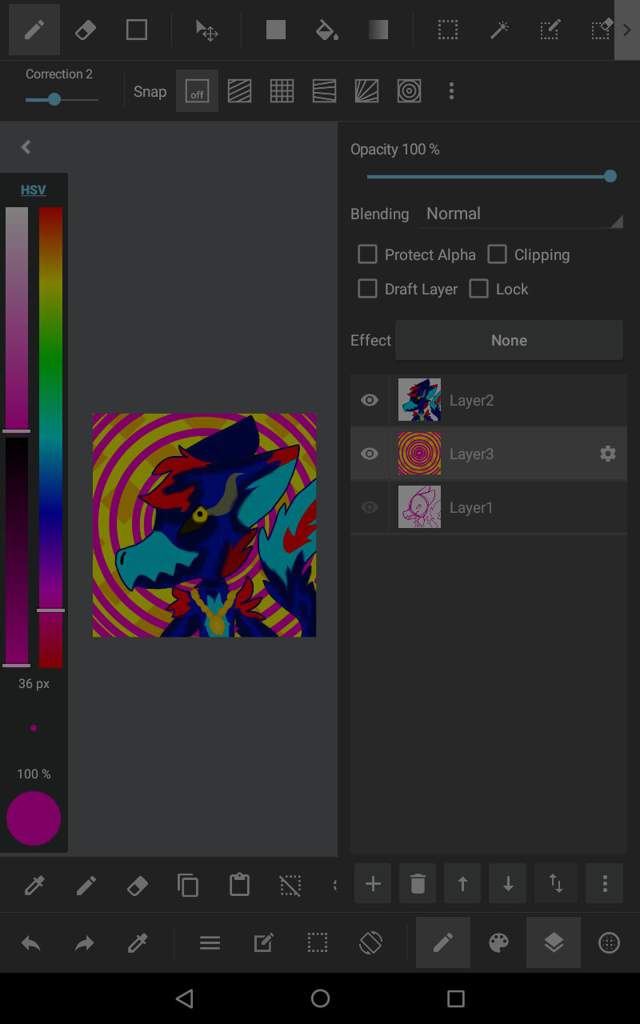Screen dimensions: 640x1024
Task: Expand more tools with right arrow
Action: [x=627, y=30]
